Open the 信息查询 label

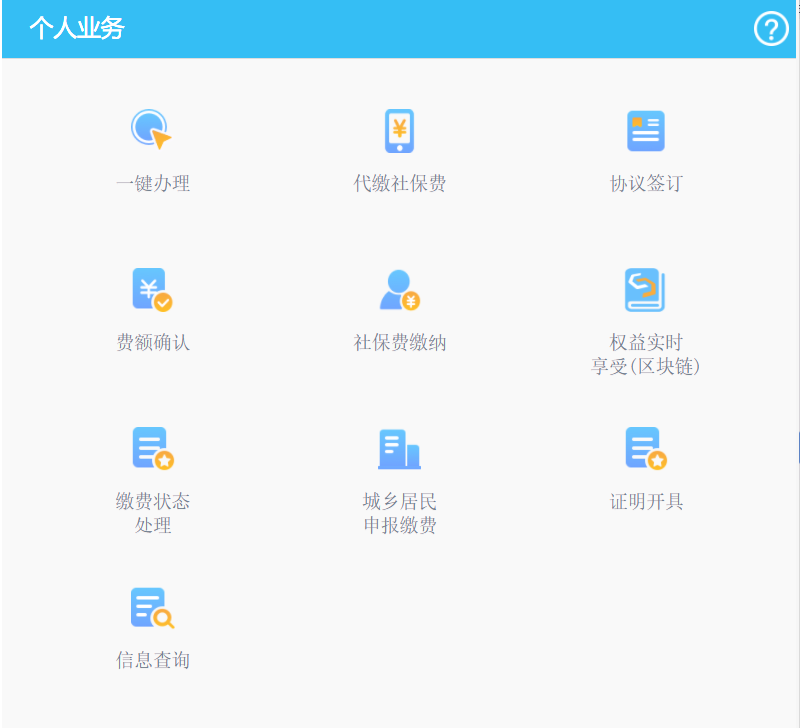[153, 660]
